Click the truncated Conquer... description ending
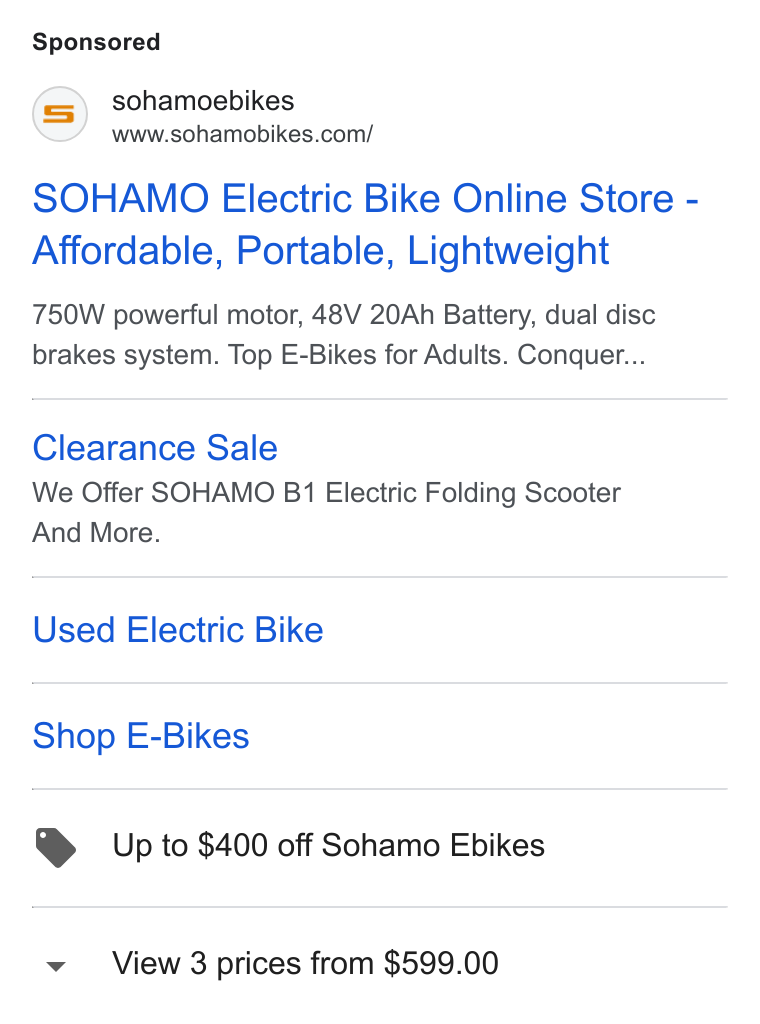Image resolution: width=760 pixels, height=1024 pixels. tap(581, 355)
